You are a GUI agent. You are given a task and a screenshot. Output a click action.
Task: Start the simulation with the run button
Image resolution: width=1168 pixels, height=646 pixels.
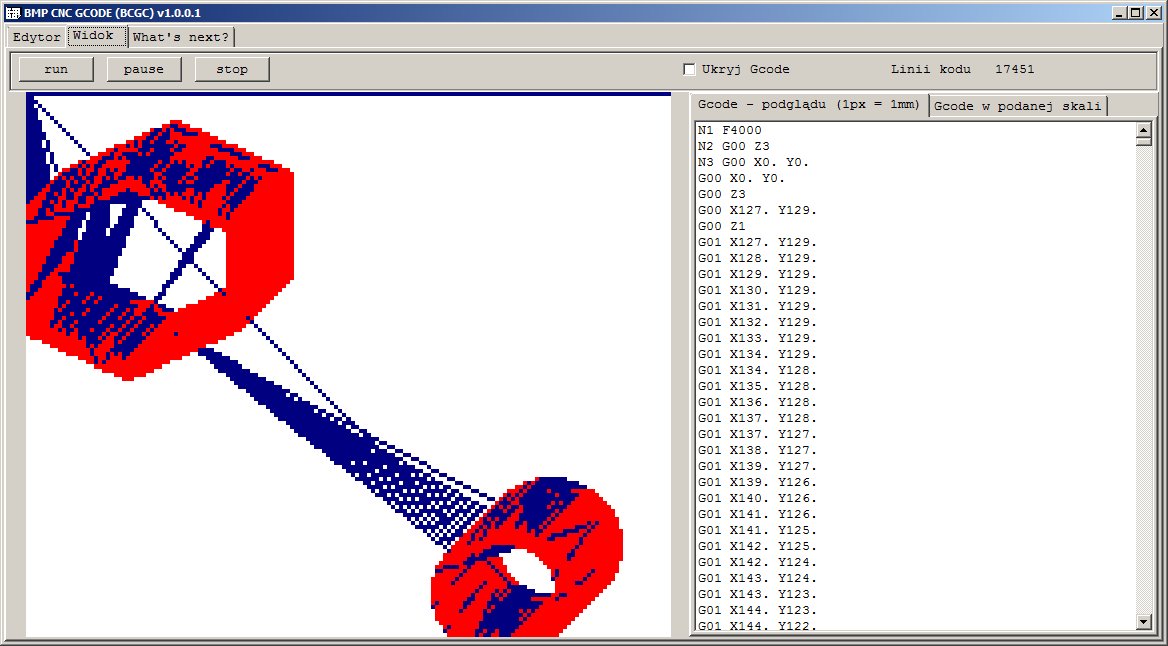click(56, 69)
